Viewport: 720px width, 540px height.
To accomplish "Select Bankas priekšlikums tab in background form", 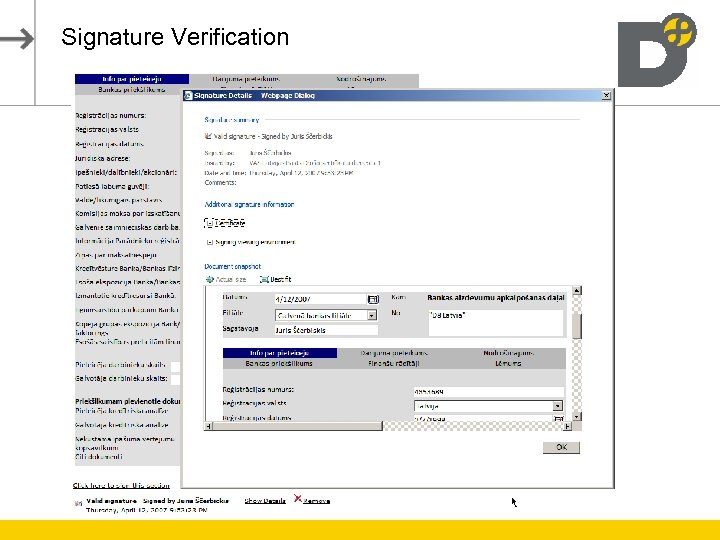I will point(131,90).
